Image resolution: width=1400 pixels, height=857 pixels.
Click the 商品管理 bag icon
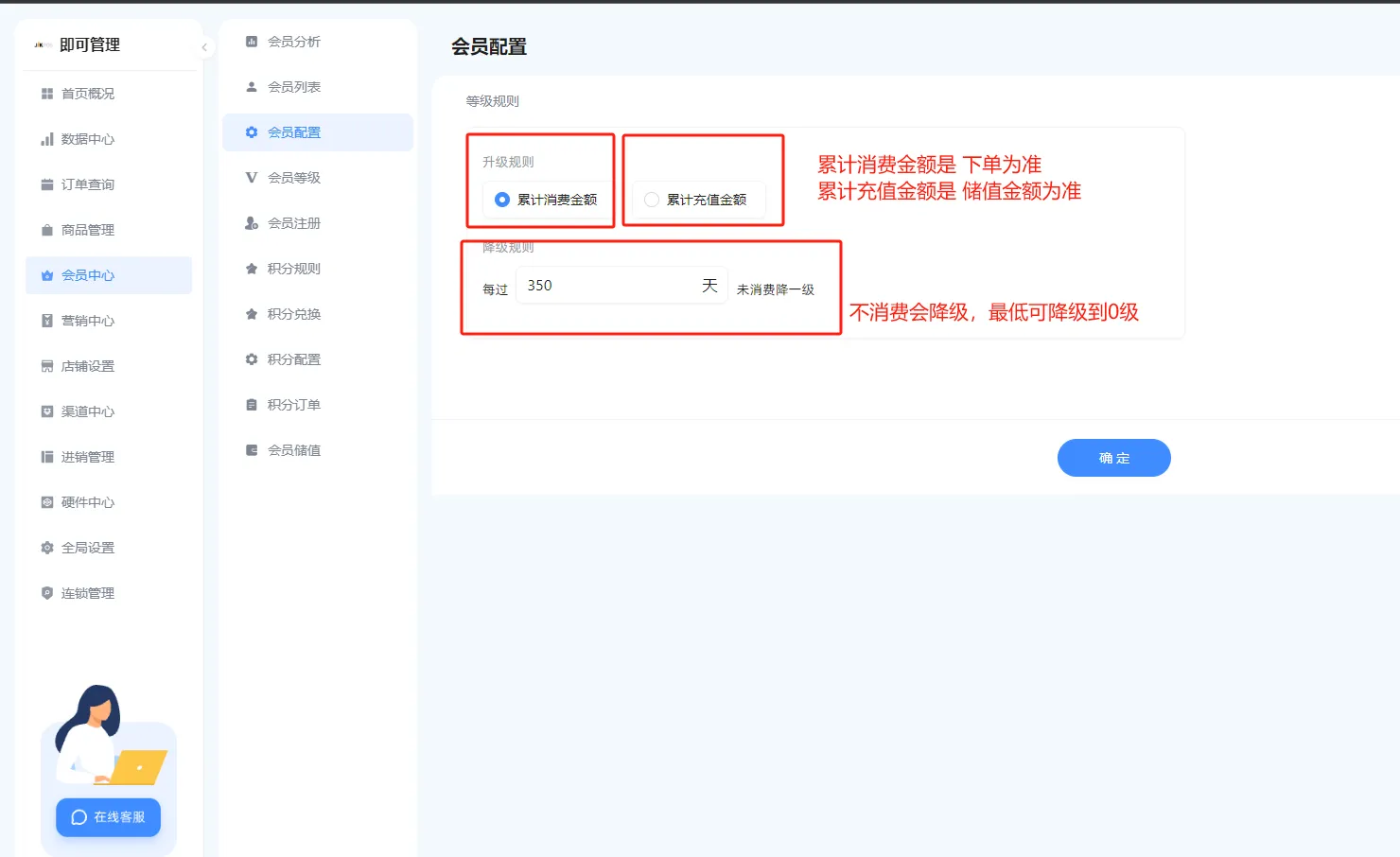click(x=47, y=230)
